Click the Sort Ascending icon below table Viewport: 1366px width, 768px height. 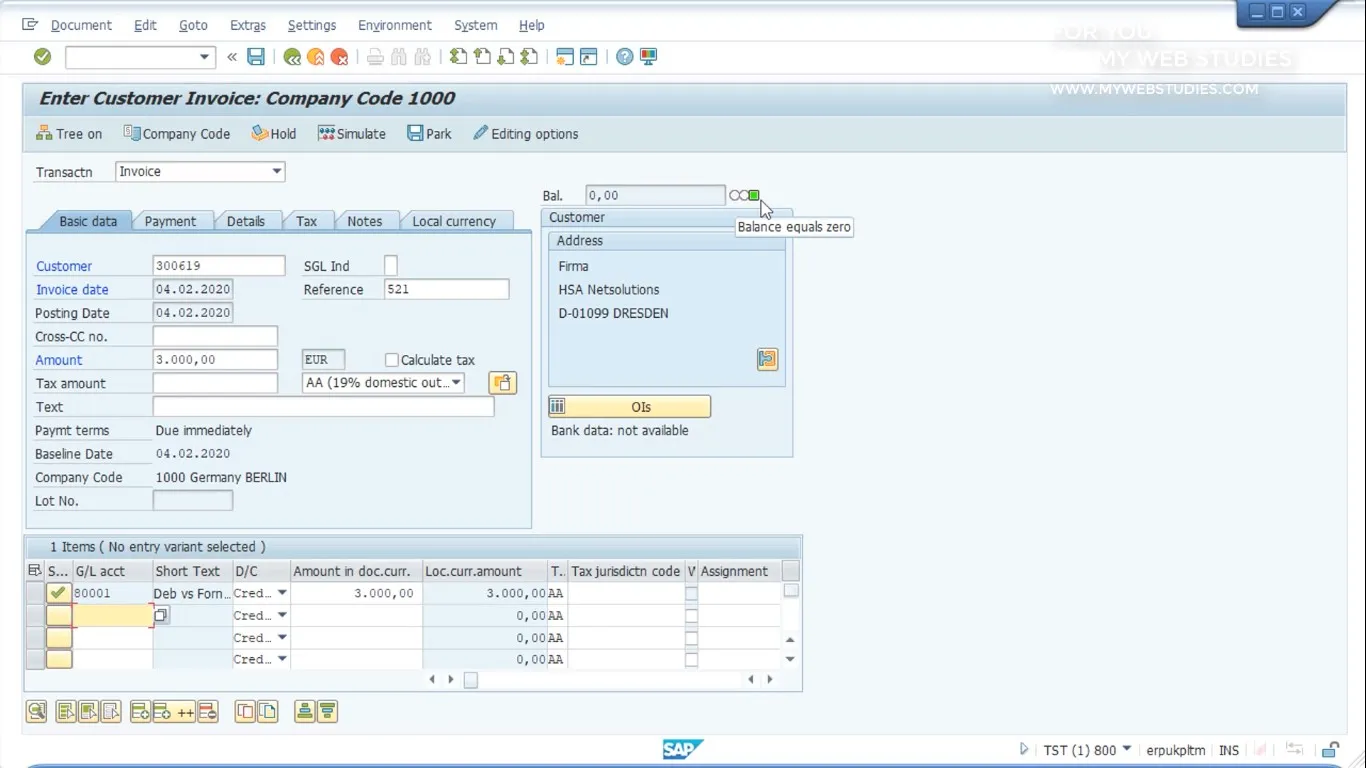tap(305, 712)
